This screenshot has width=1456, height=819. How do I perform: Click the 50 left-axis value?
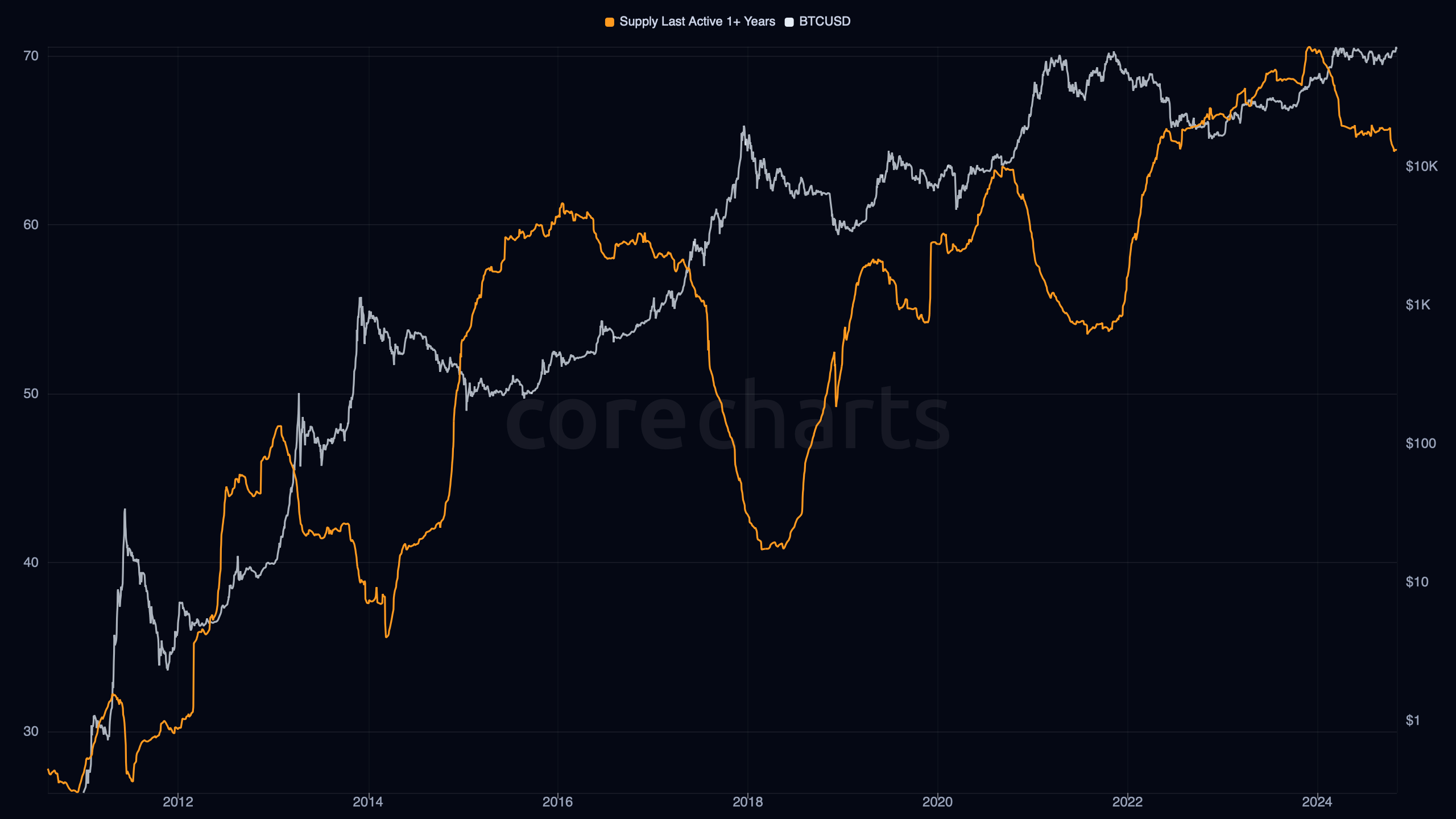(31, 394)
